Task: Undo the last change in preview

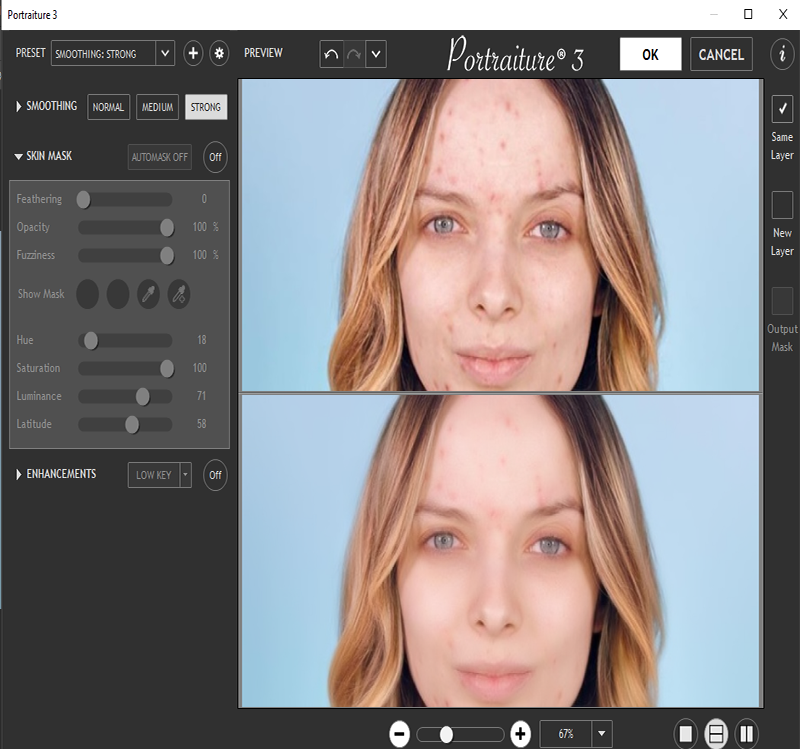Action: coord(331,54)
